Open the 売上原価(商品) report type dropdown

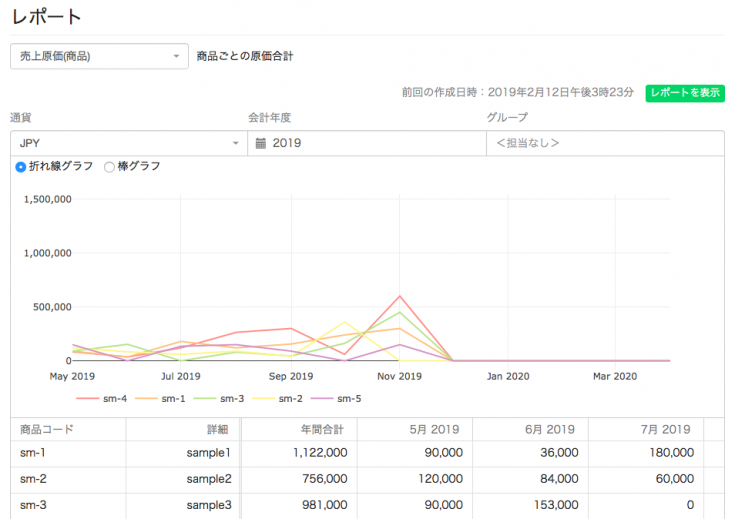click(x=99, y=56)
